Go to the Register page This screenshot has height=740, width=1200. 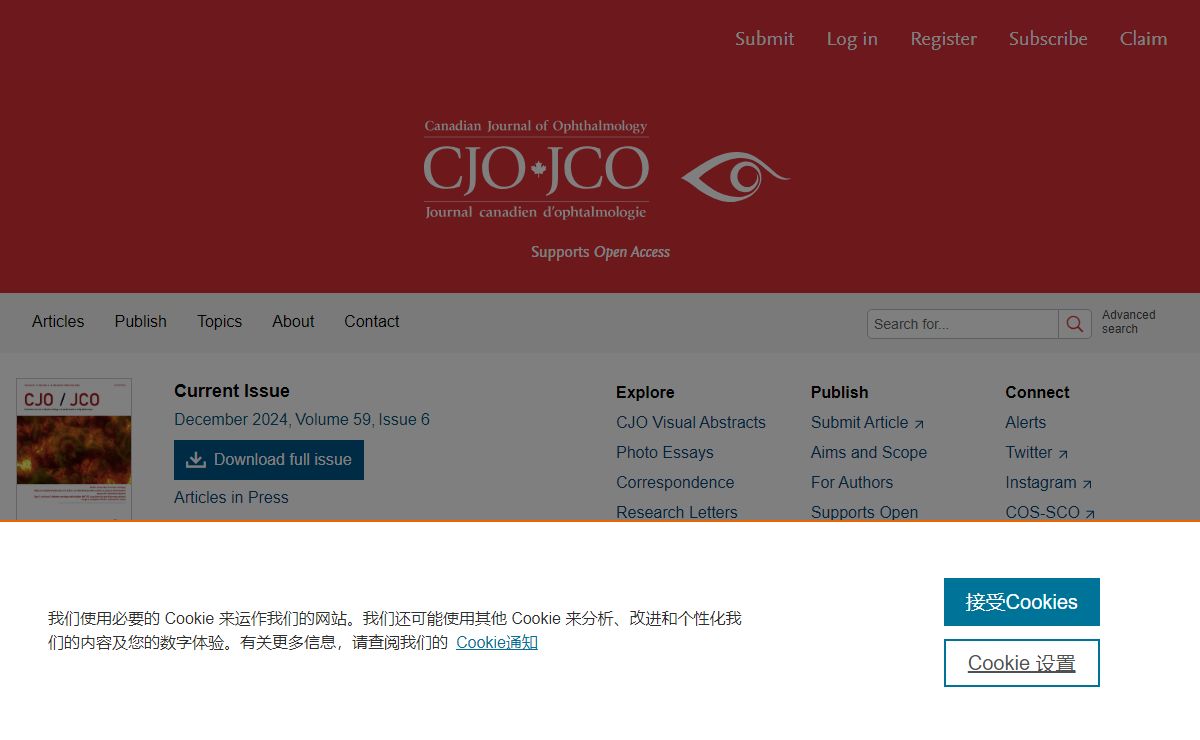coord(943,39)
